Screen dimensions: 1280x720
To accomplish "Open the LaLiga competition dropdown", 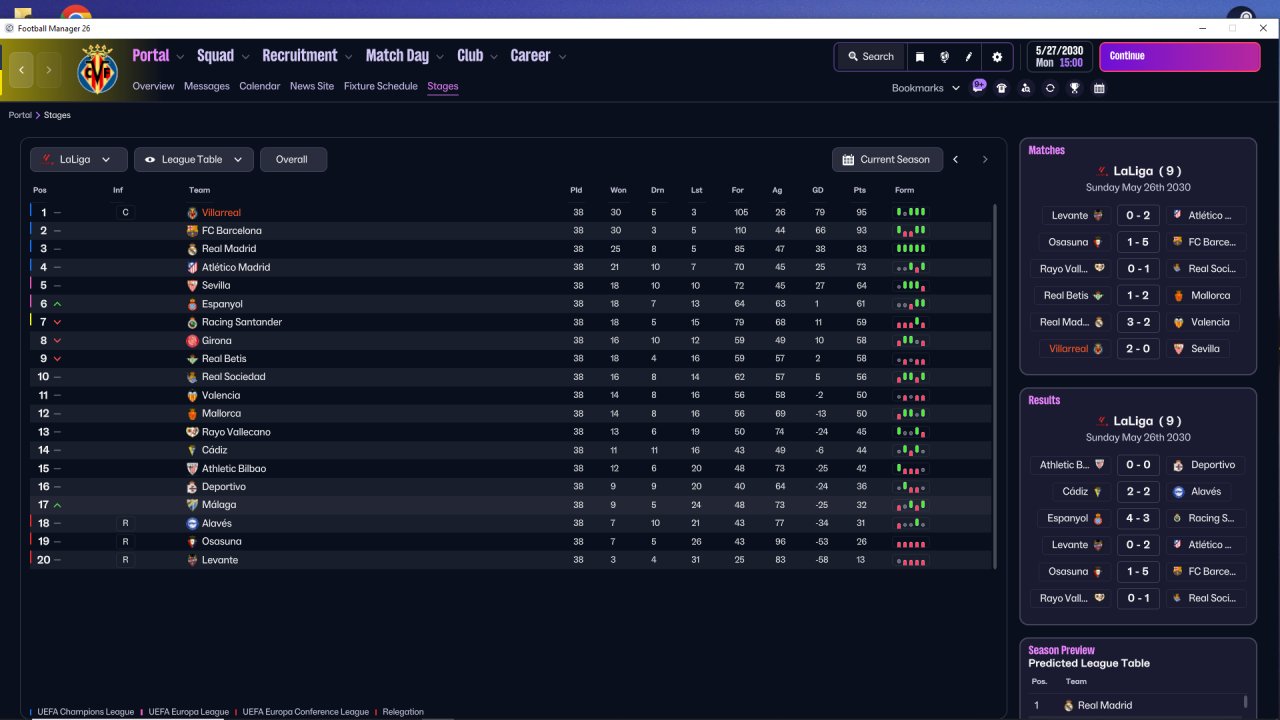I will [79, 159].
